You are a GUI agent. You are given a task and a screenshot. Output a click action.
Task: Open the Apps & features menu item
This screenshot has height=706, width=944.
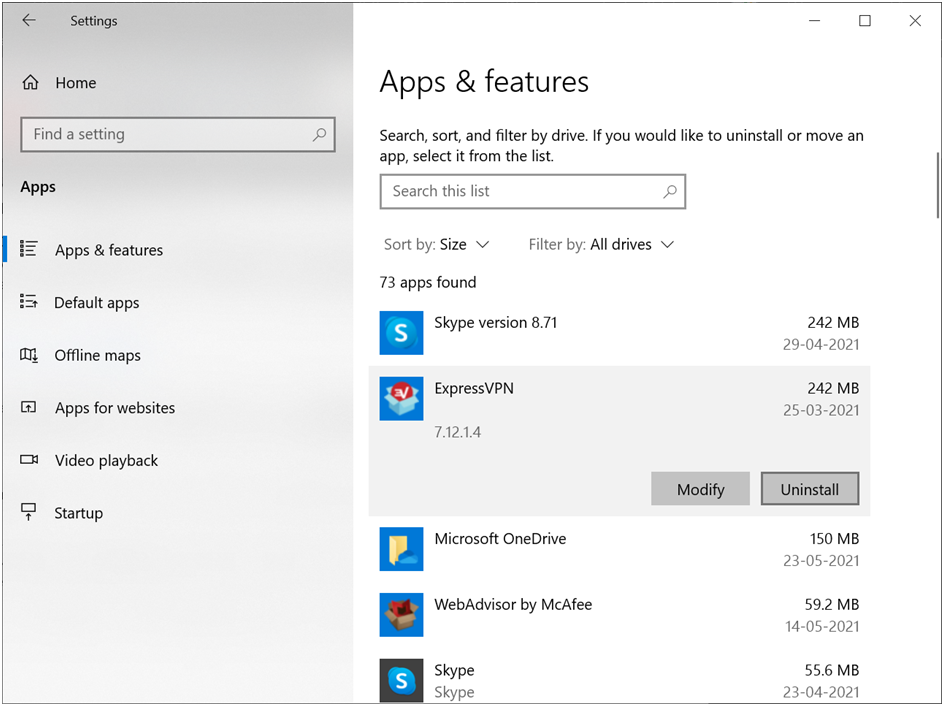[x=109, y=250]
